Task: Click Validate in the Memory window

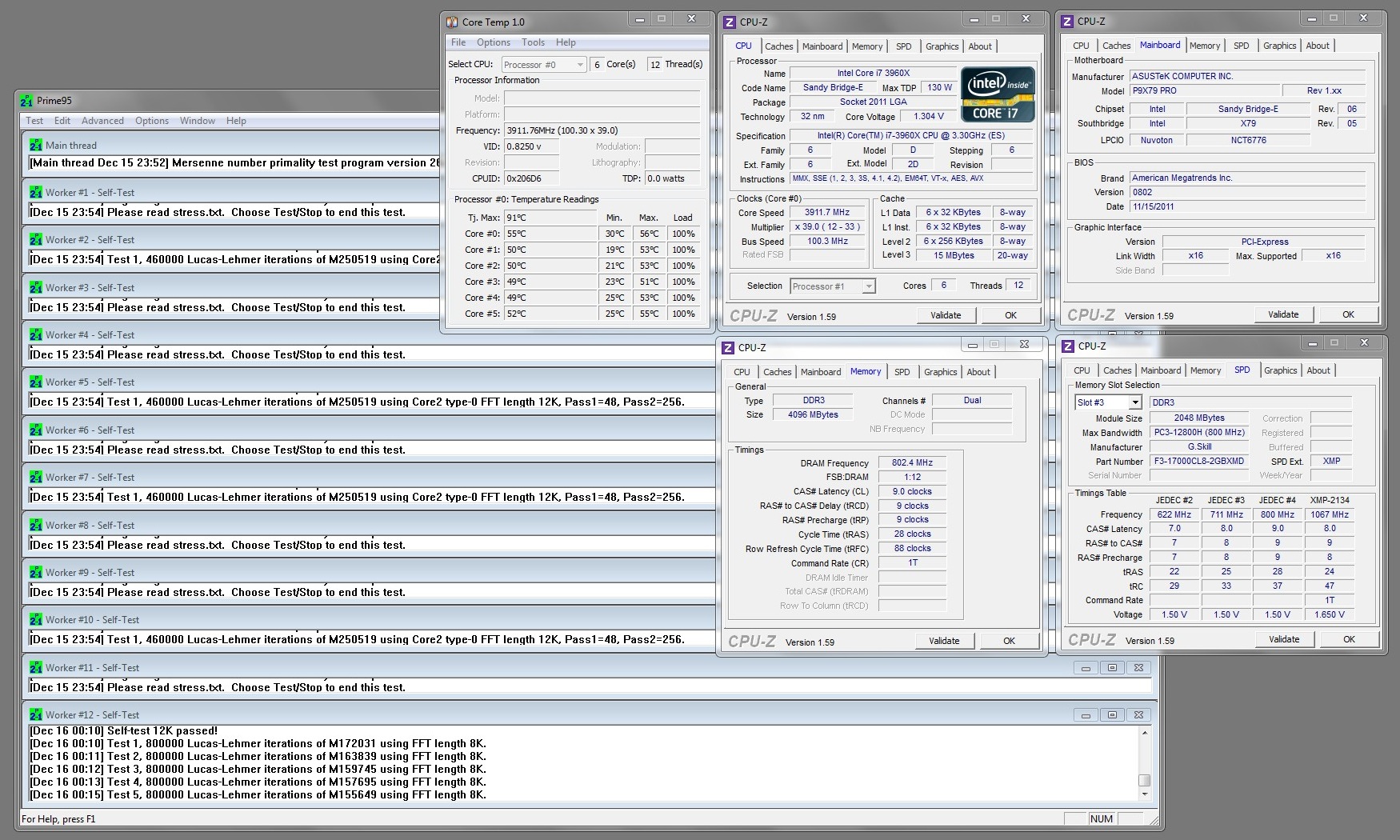Action: pos(944,641)
